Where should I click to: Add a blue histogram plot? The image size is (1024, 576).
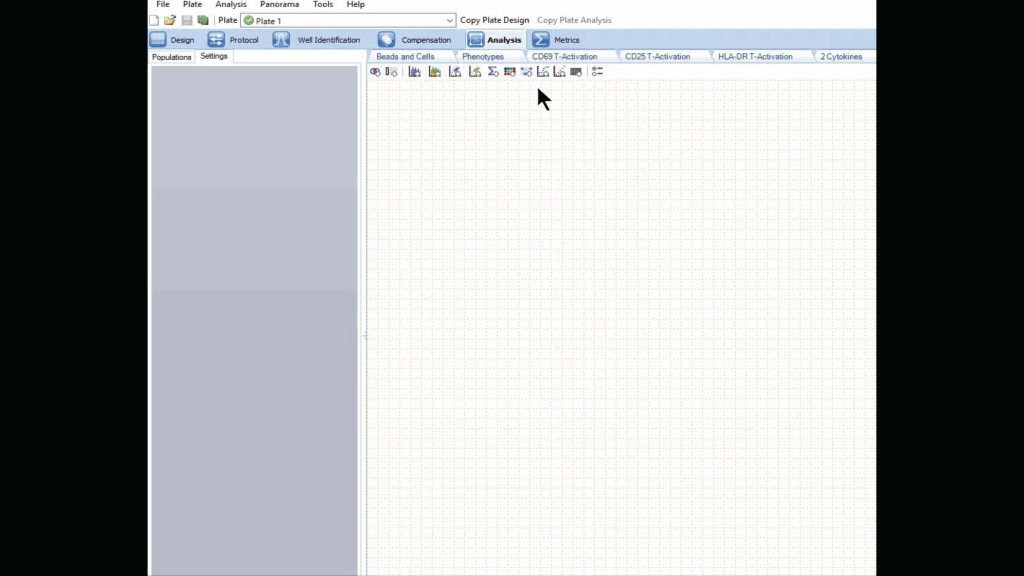(415, 72)
